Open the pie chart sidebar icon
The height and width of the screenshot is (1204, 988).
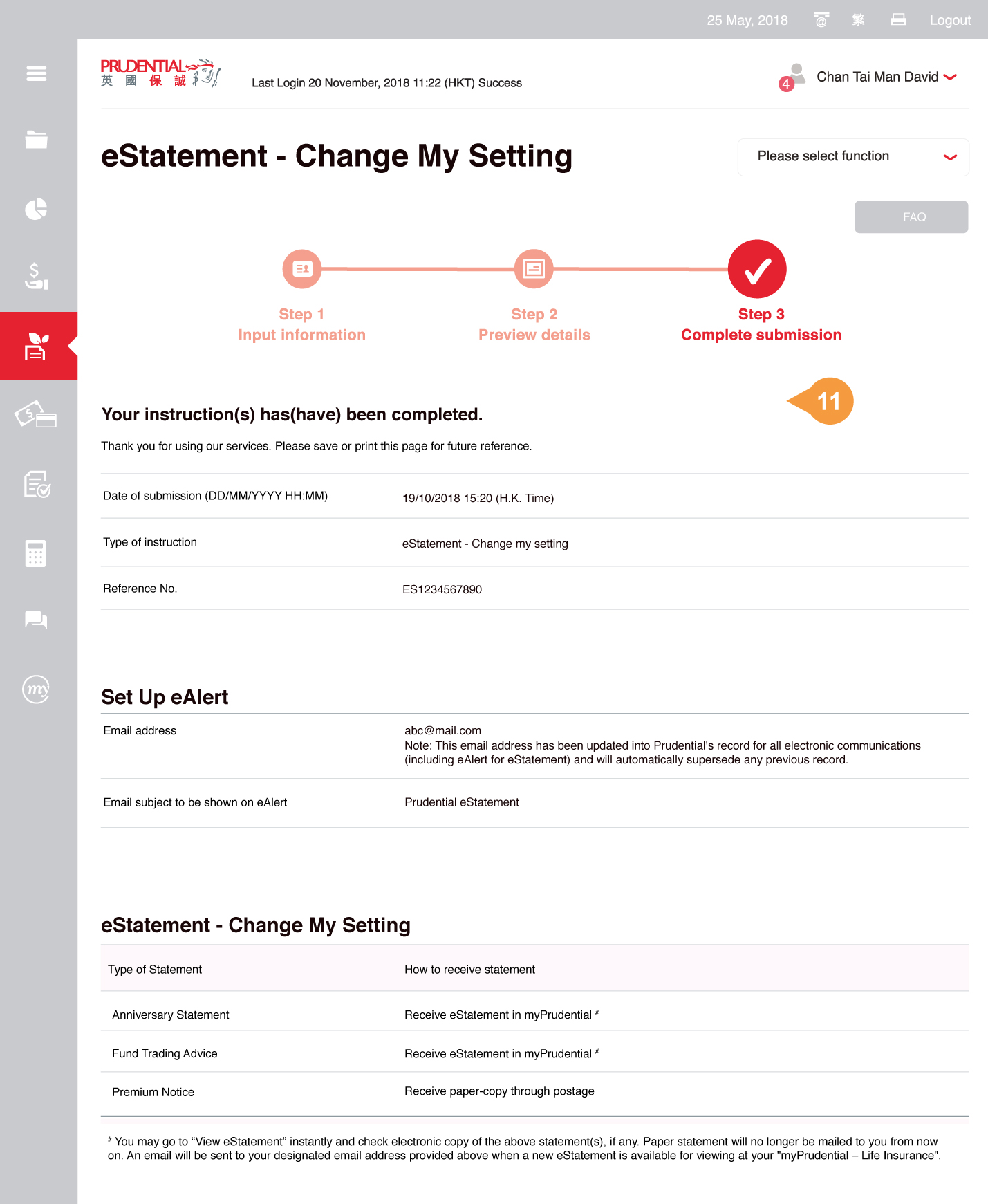(x=37, y=208)
